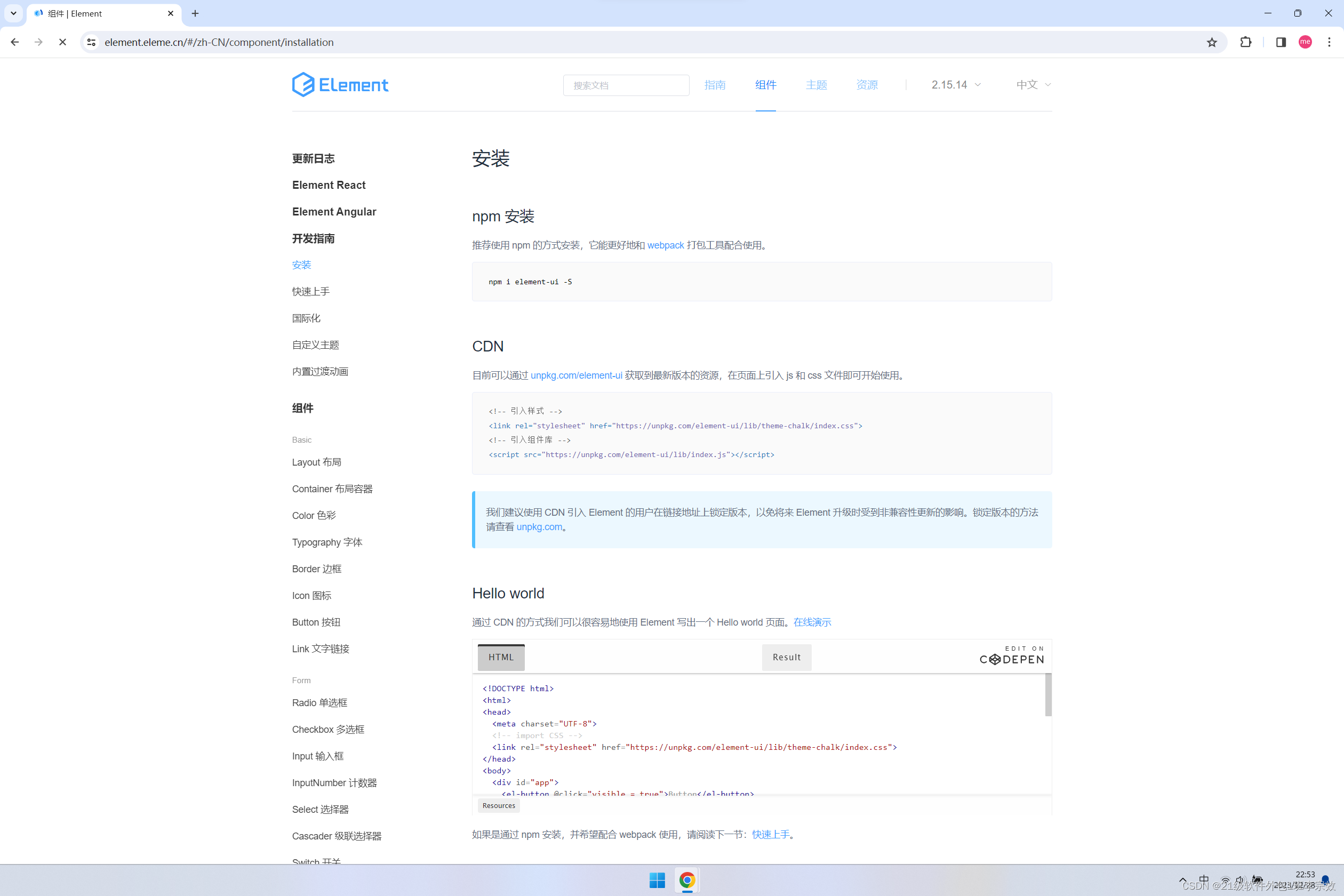Stop page loading with the X button
This screenshot has width=1344, height=896.
pos(63,42)
